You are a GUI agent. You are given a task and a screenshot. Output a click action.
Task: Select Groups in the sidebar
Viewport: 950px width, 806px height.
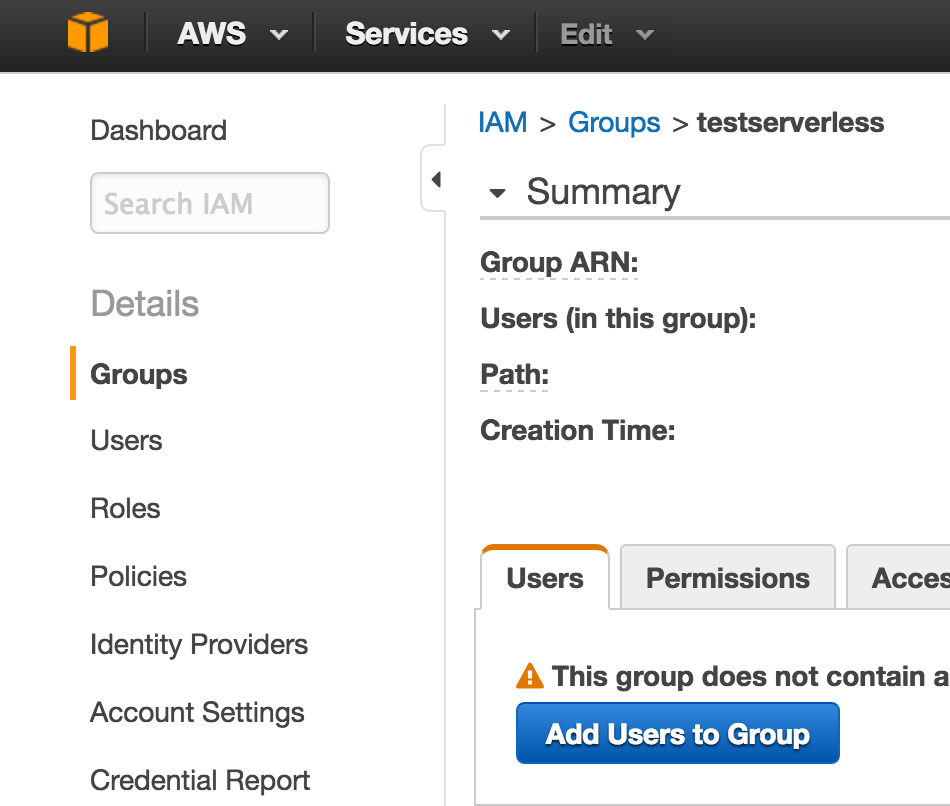[x=139, y=374]
